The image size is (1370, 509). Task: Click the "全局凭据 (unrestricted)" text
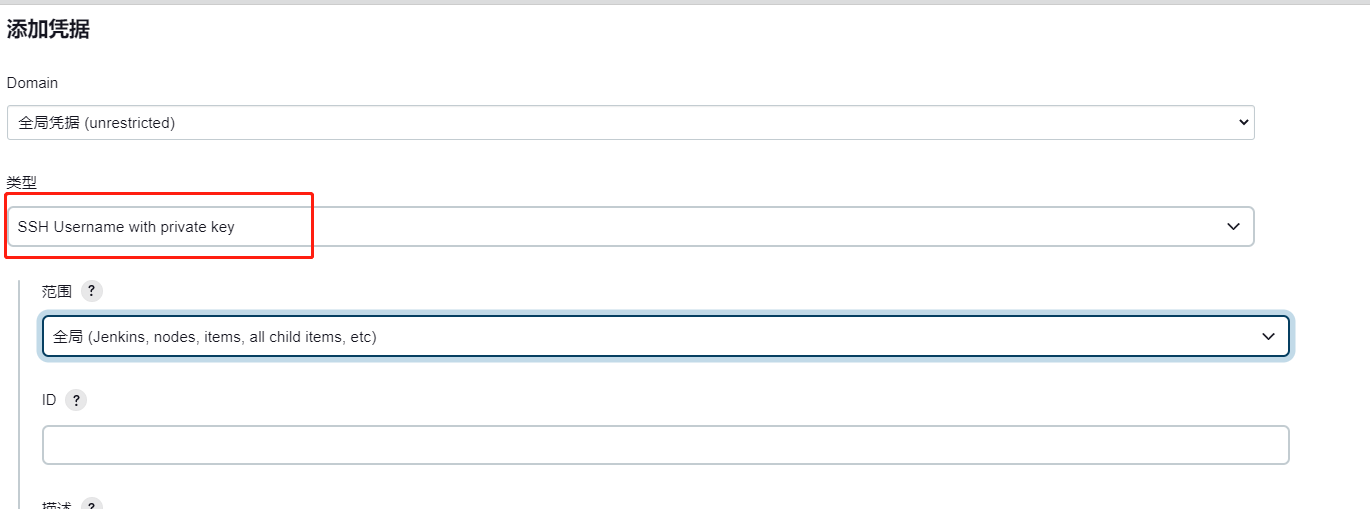[x=97, y=122]
